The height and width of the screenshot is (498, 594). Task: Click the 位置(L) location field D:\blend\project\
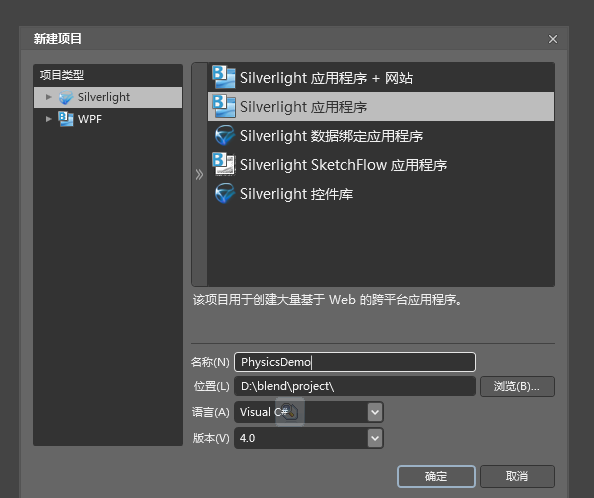[355, 386]
